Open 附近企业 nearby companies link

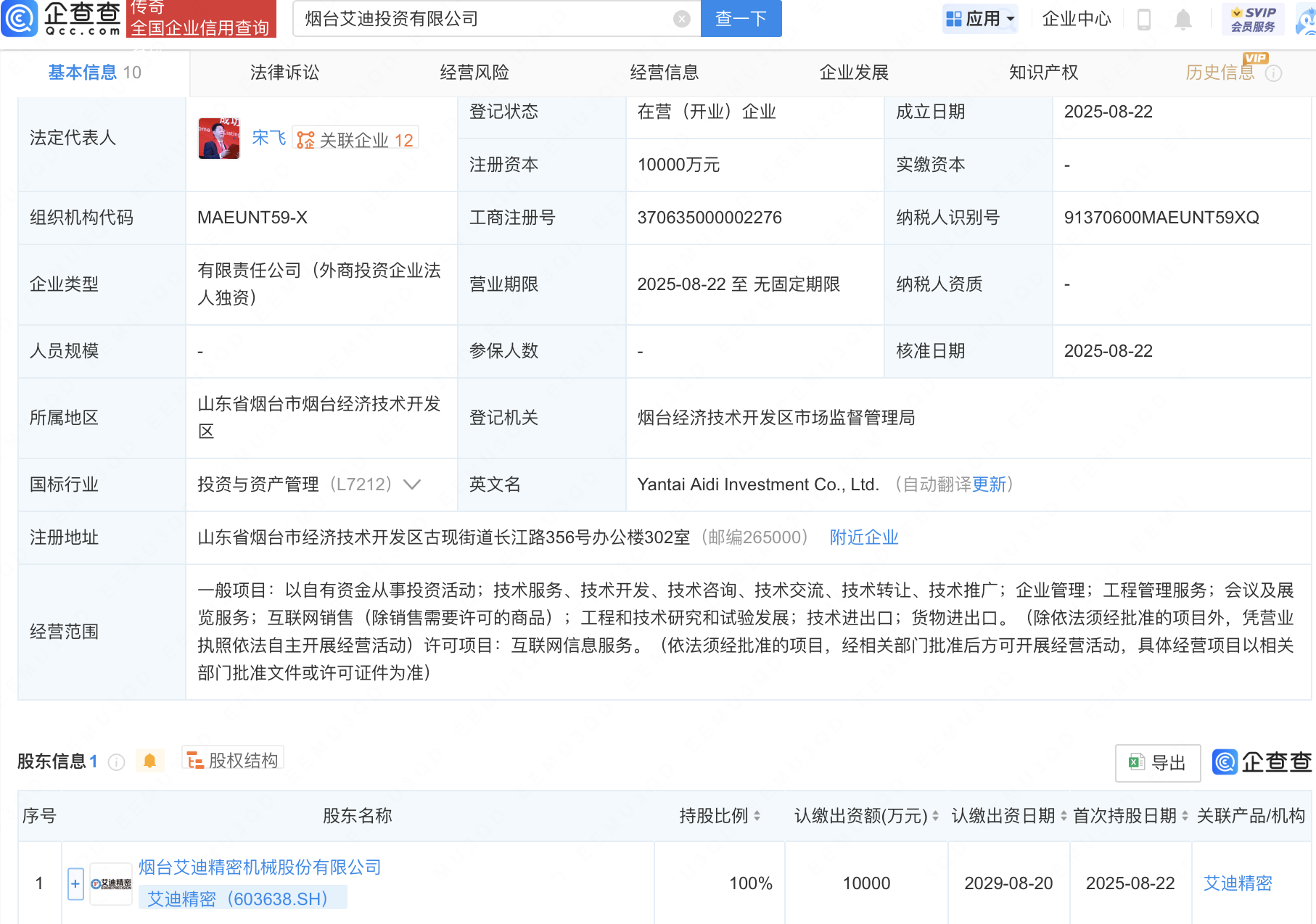click(863, 537)
